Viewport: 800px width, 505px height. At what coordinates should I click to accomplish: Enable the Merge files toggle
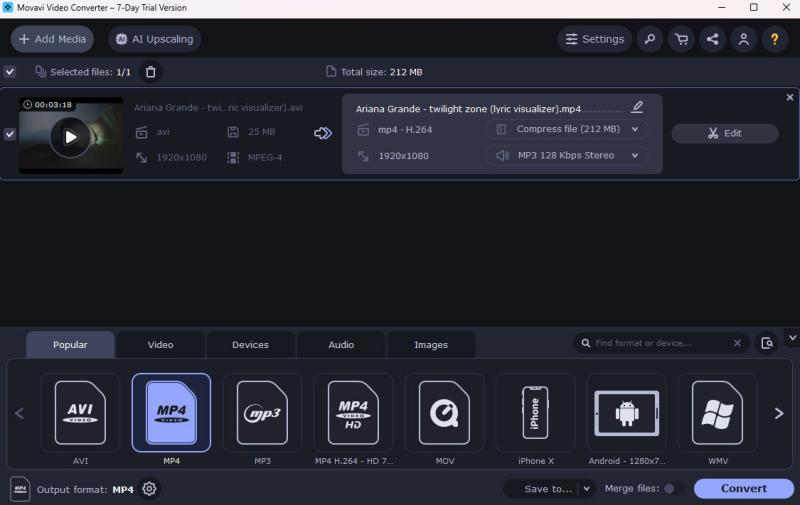tap(674, 489)
